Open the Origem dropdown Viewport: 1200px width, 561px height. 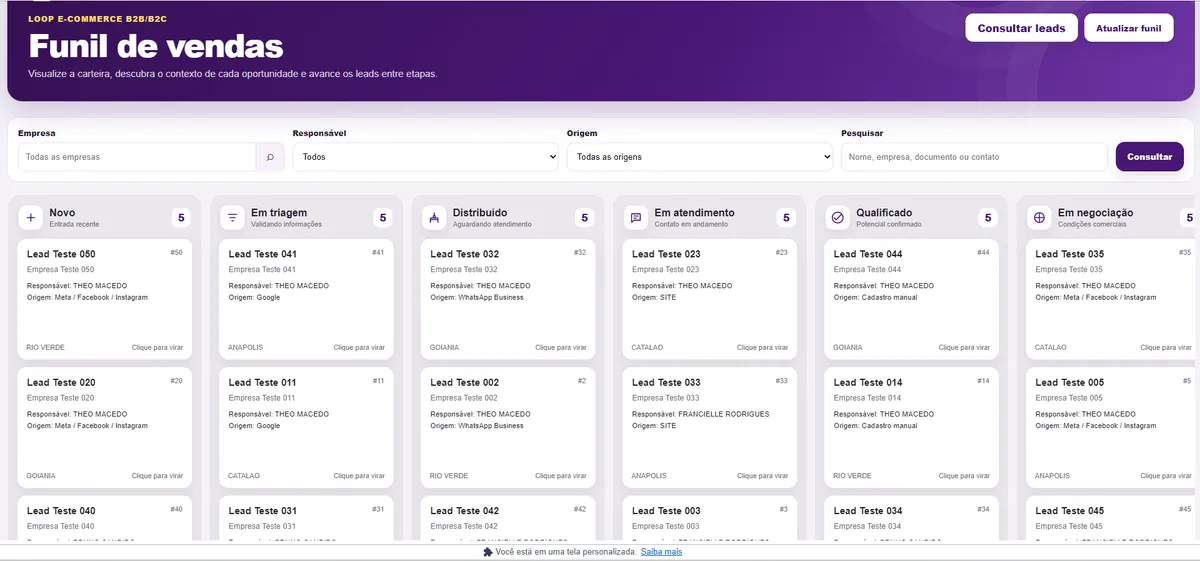[x=700, y=157]
